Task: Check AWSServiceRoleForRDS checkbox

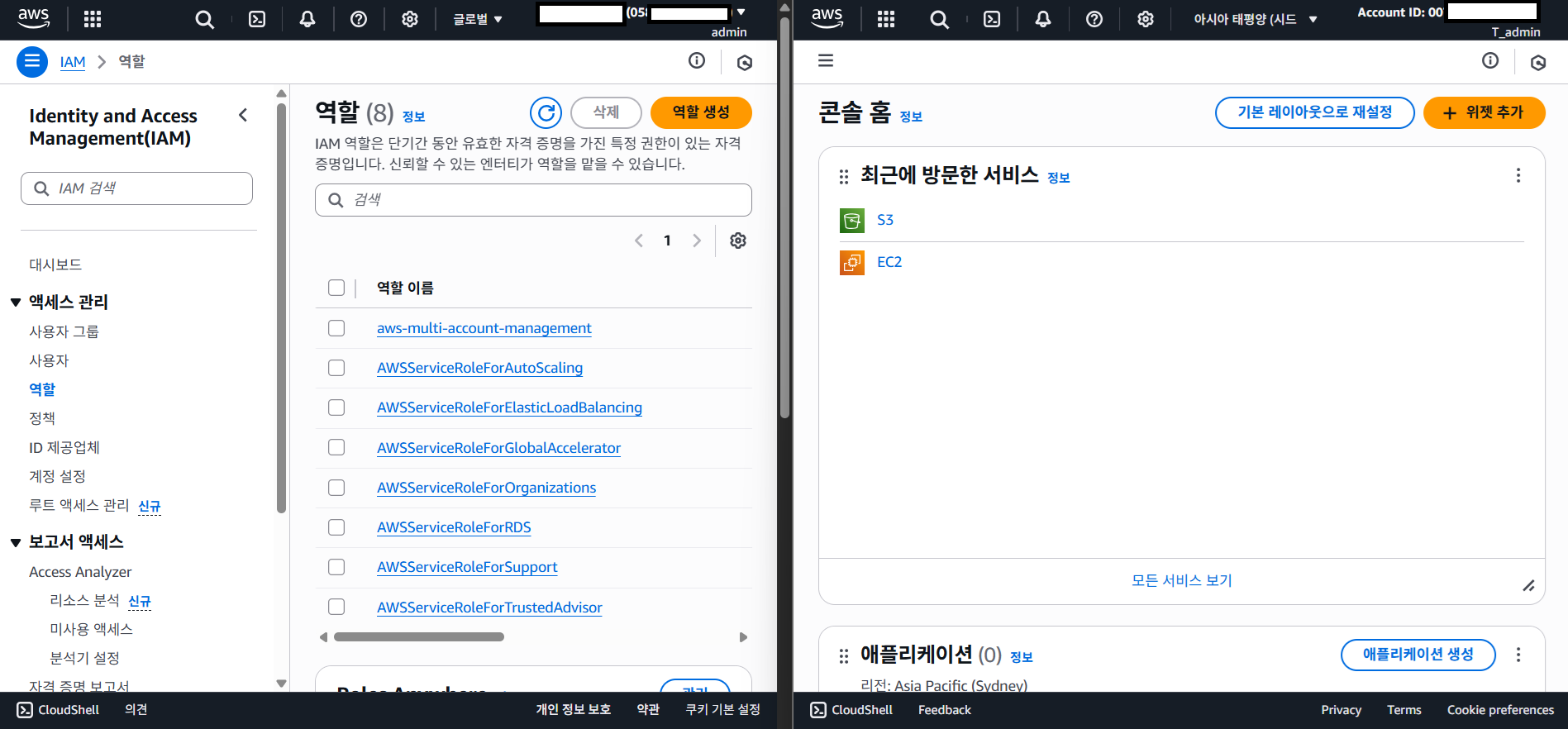Action: pyautogui.click(x=336, y=527)
